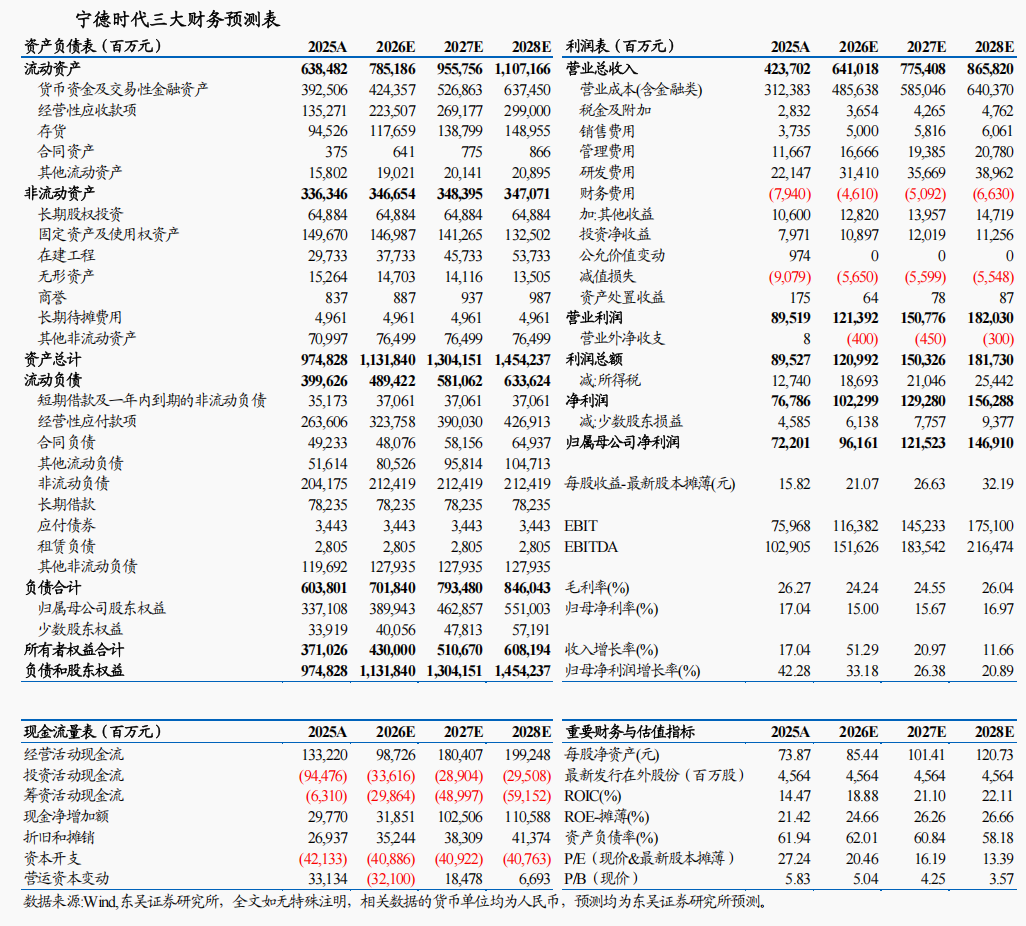Viewport: 1026px width, 926px height.
Task: Click the 毛利率(%) row label
Action: coord(595,585)
